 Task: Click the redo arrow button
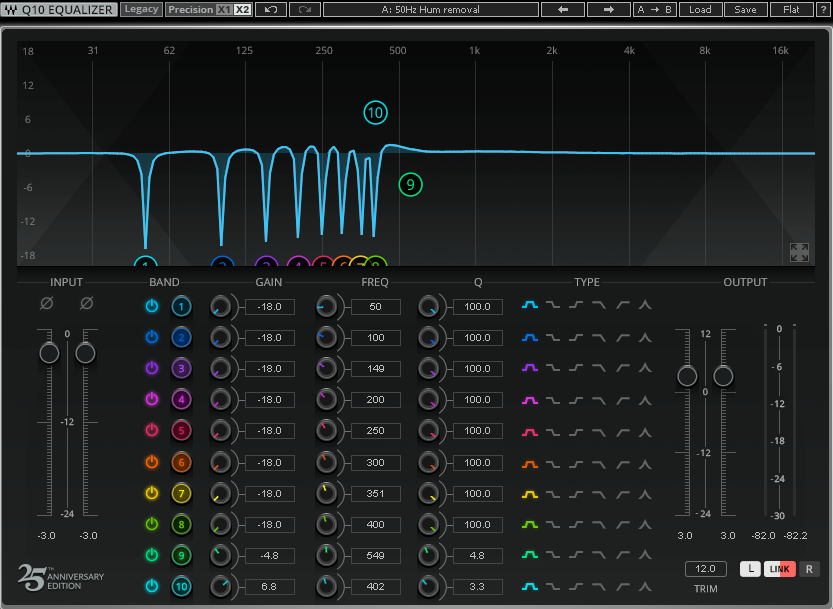[305, 10]
